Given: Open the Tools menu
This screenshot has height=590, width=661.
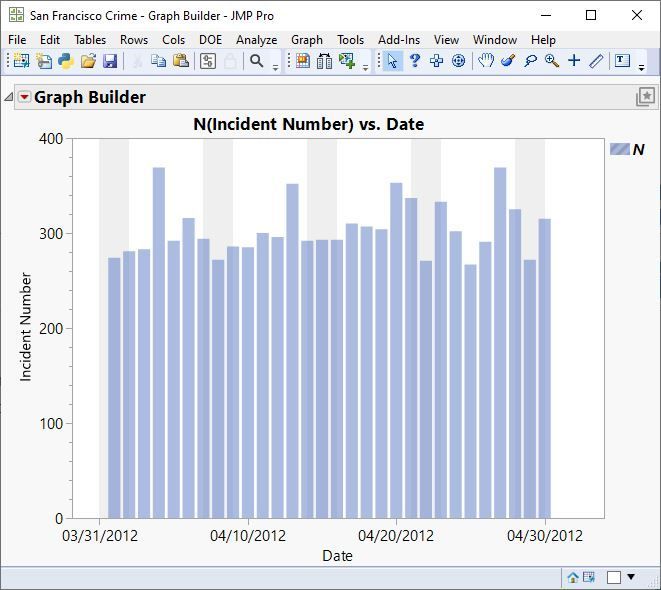Looking at the screenshot, I should tap(350, 40).
